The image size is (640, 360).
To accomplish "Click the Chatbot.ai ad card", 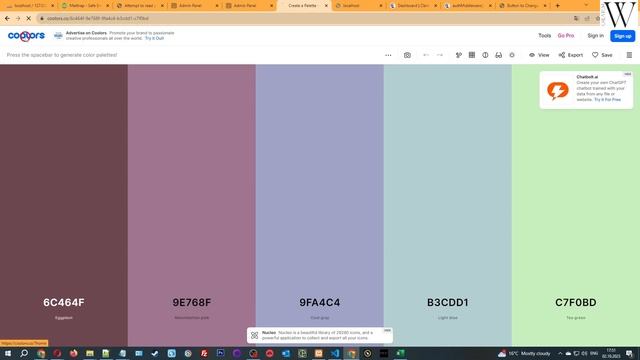I will [586, 90].
